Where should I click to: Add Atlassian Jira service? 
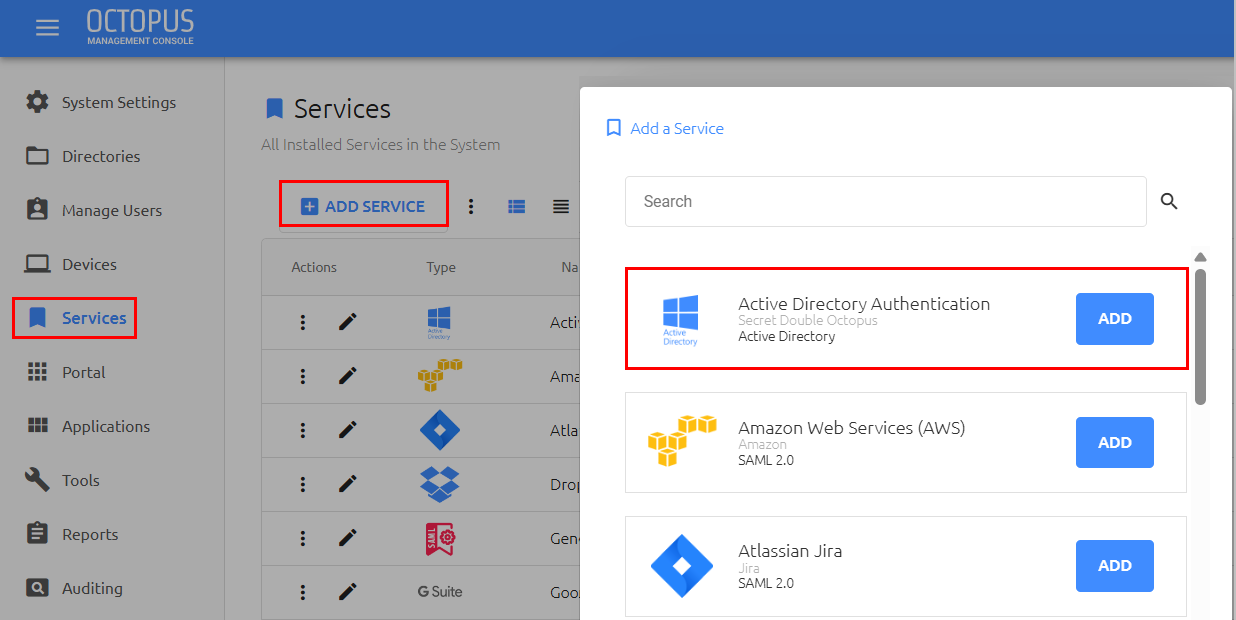click(1115, 566)
